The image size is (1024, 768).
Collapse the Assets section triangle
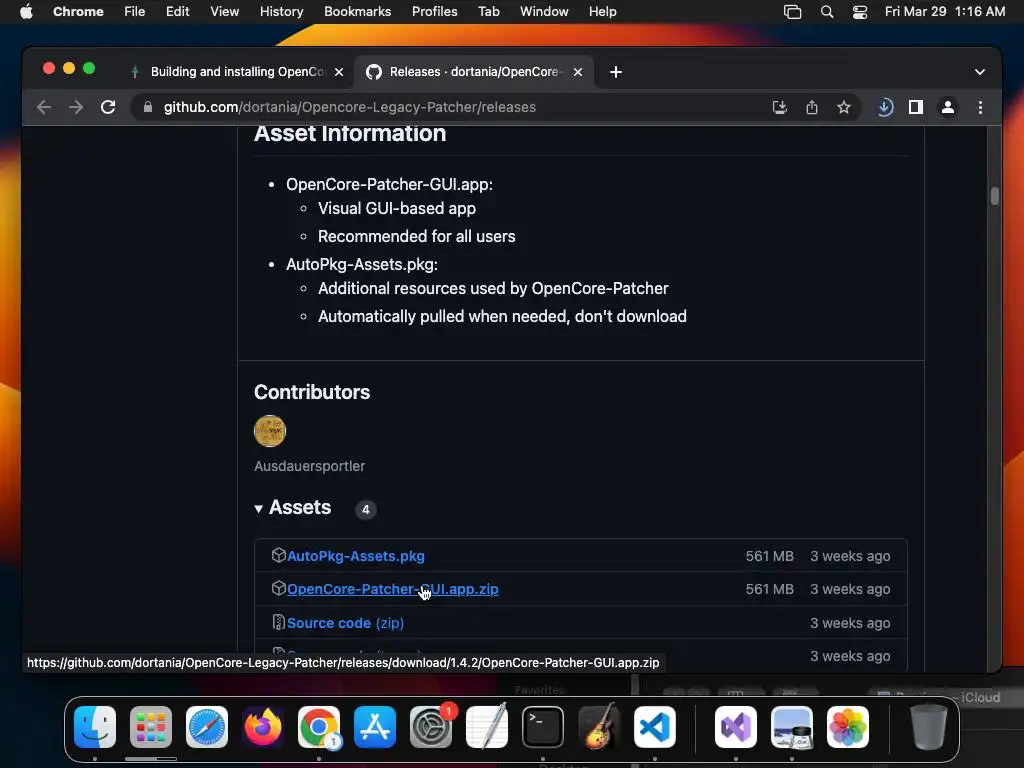pyautogui.click(x=259, y=509)
